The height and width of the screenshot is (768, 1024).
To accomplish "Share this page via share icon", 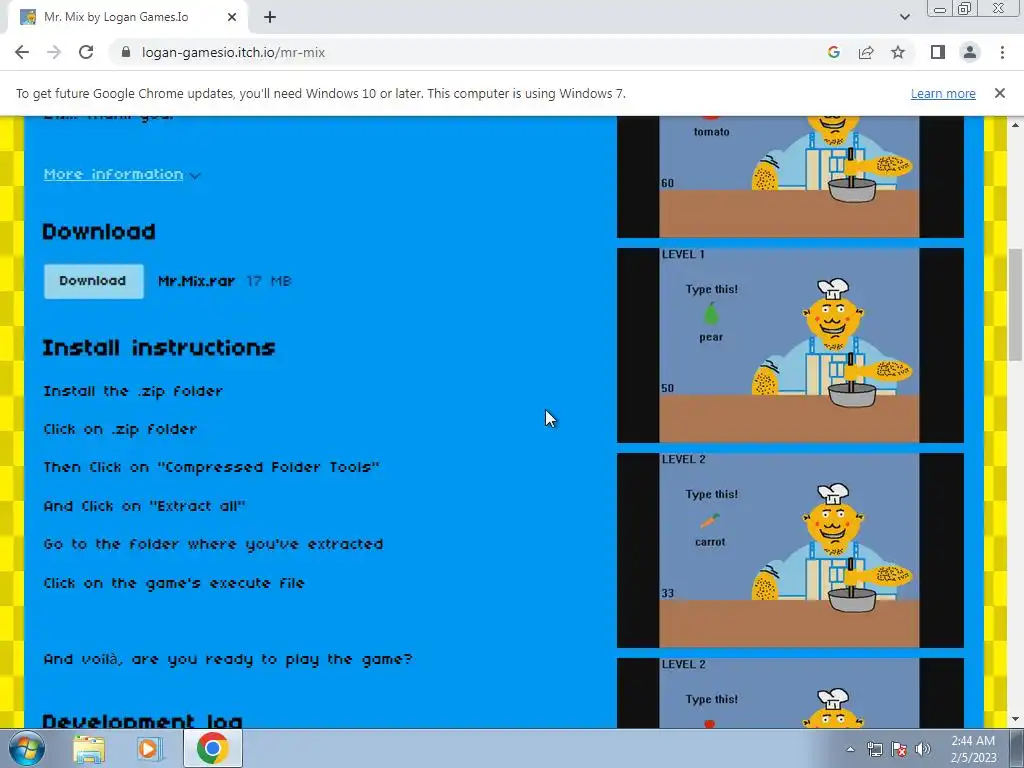I will point(866,52).
